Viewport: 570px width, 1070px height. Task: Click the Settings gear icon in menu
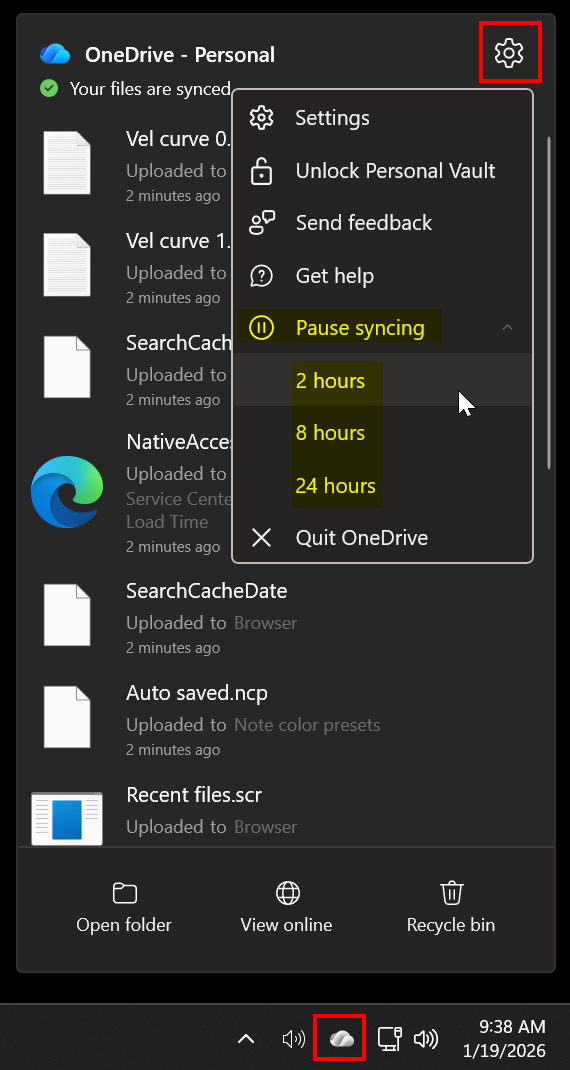point(261,117)
